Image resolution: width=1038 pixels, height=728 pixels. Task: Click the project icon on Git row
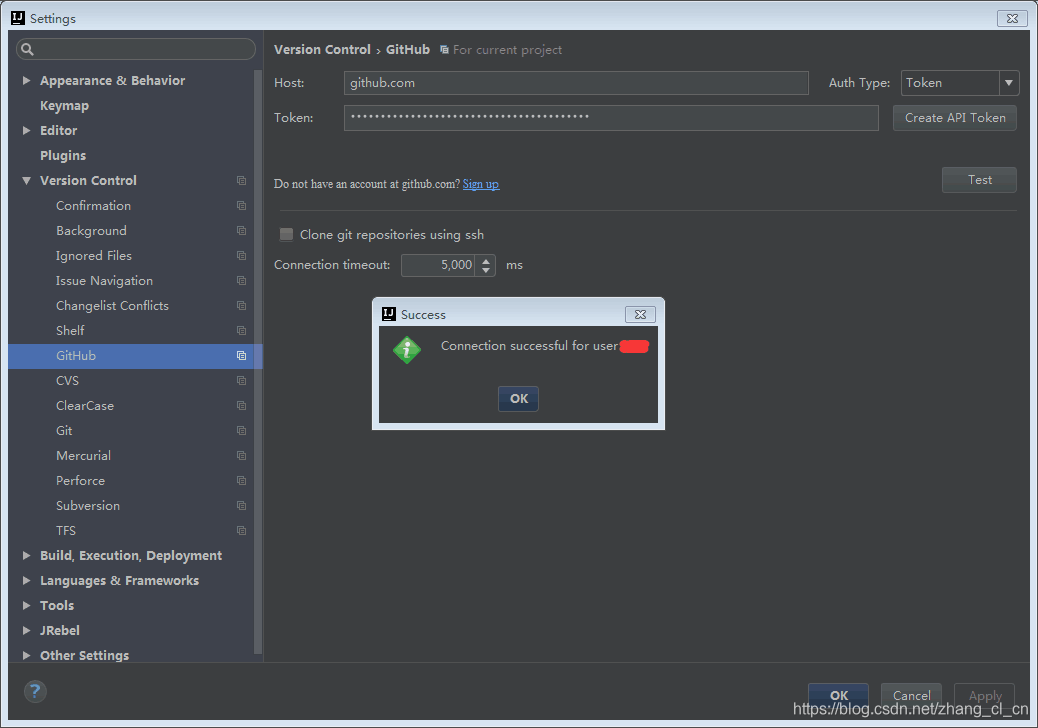[242, 431]
